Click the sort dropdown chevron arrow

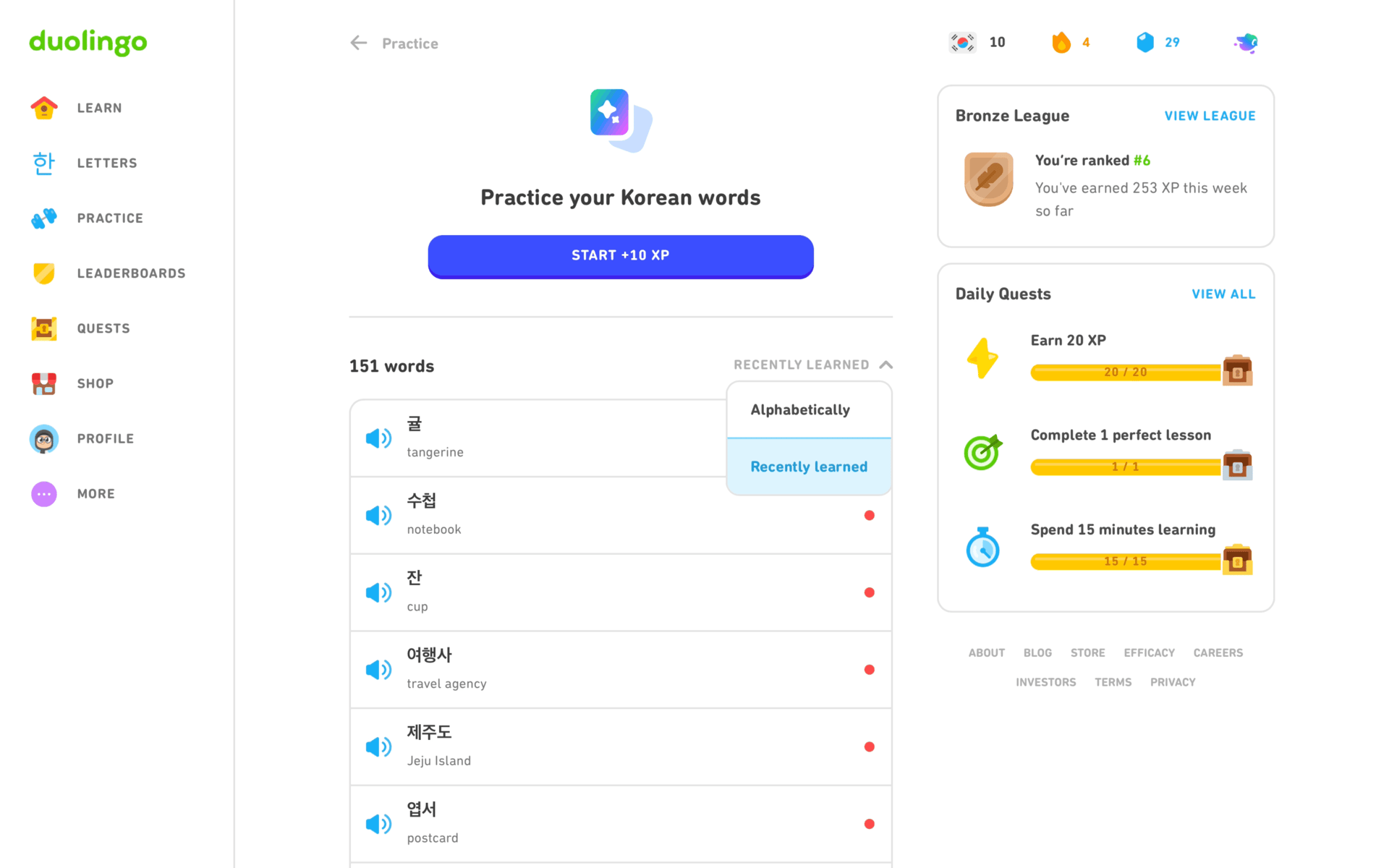(x=886, y=365)
